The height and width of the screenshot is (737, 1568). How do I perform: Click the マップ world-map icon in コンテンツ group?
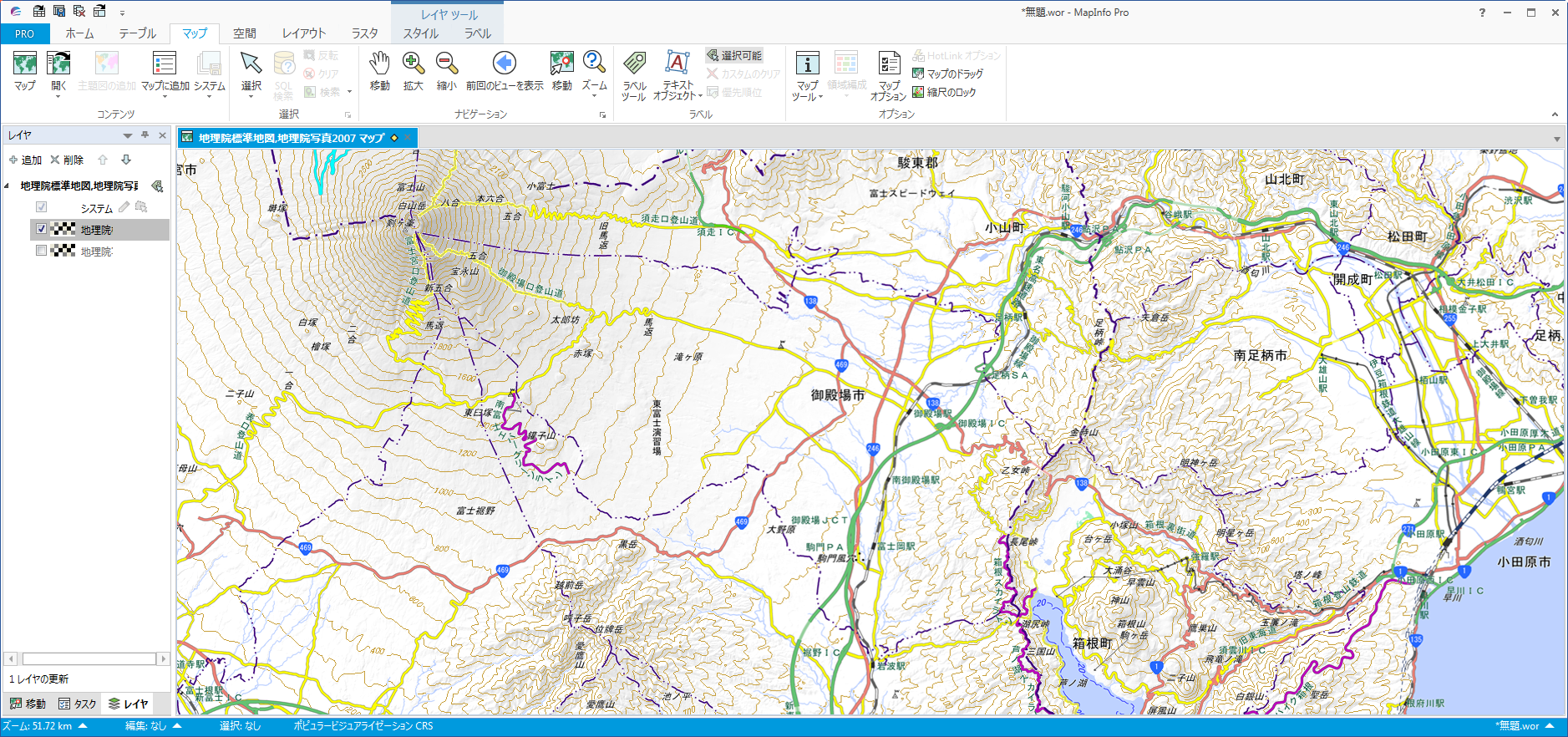(25, 64)
